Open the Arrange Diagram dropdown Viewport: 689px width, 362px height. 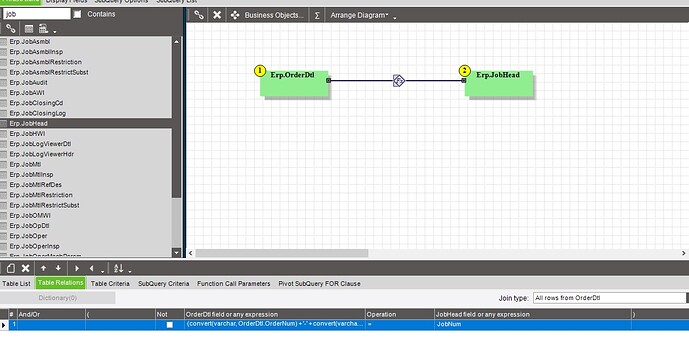click(x=359, y=15)
